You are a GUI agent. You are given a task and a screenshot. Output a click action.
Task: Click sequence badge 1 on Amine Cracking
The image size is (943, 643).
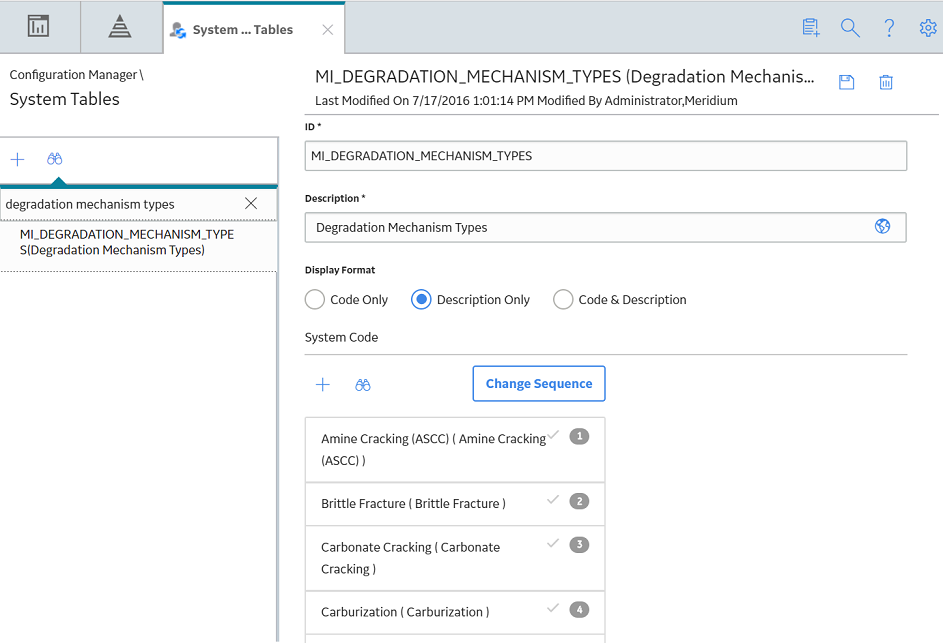[579, 436]
